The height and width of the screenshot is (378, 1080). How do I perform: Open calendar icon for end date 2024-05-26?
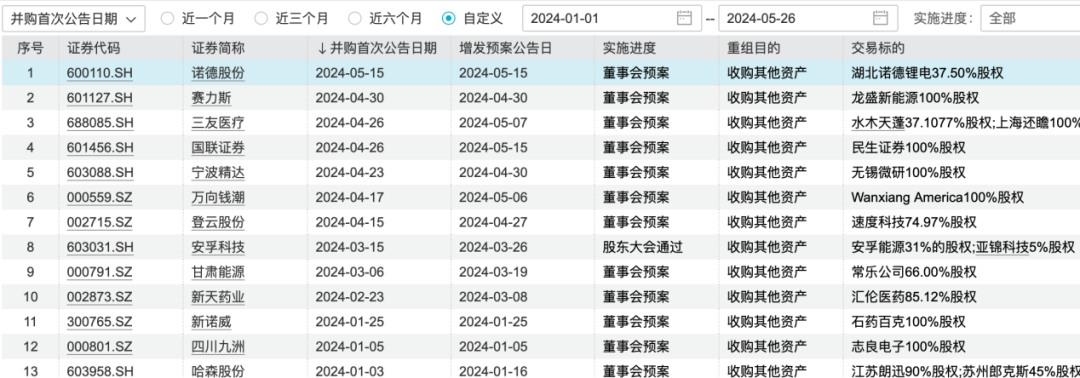pyautogui.click(x=880, y=19)
